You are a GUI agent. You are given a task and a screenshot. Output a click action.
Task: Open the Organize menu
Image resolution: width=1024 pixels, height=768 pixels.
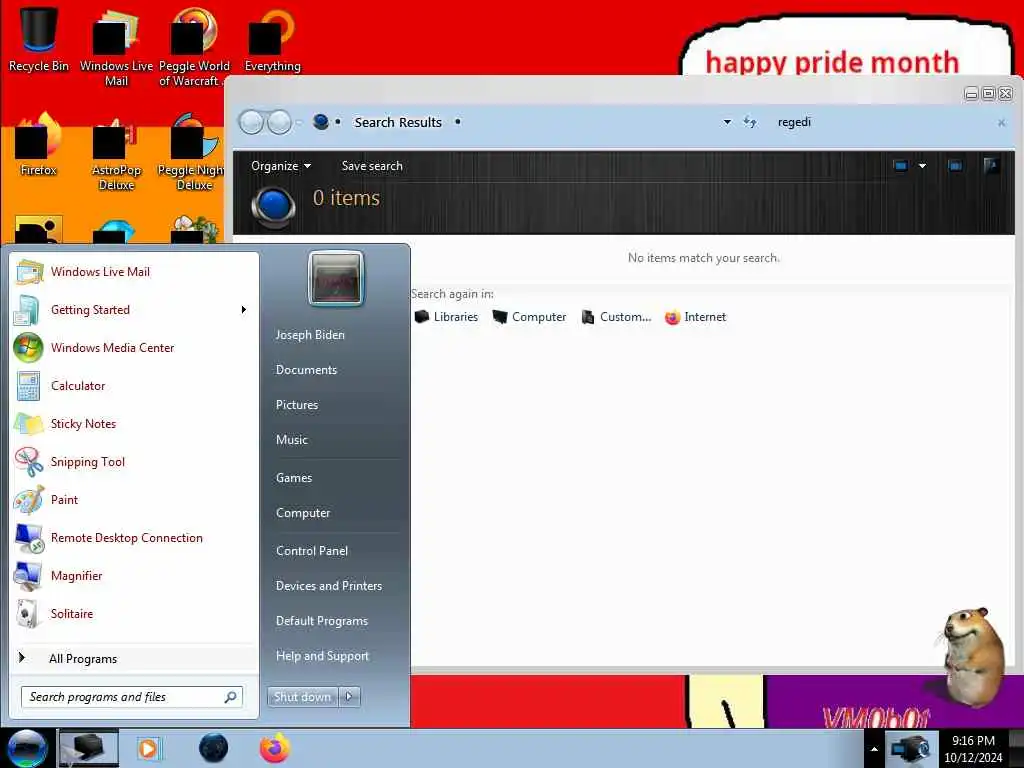[281, 166]
